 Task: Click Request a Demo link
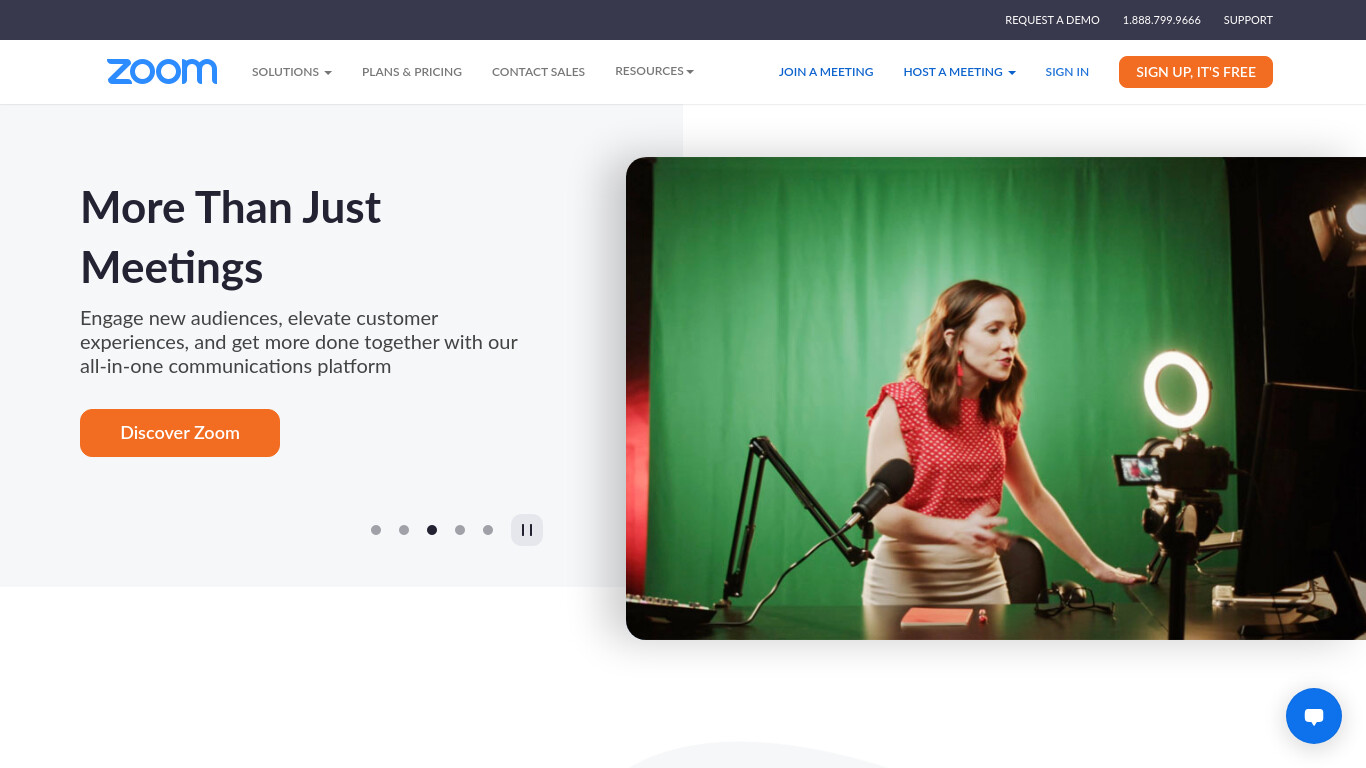click(1052, 20)
